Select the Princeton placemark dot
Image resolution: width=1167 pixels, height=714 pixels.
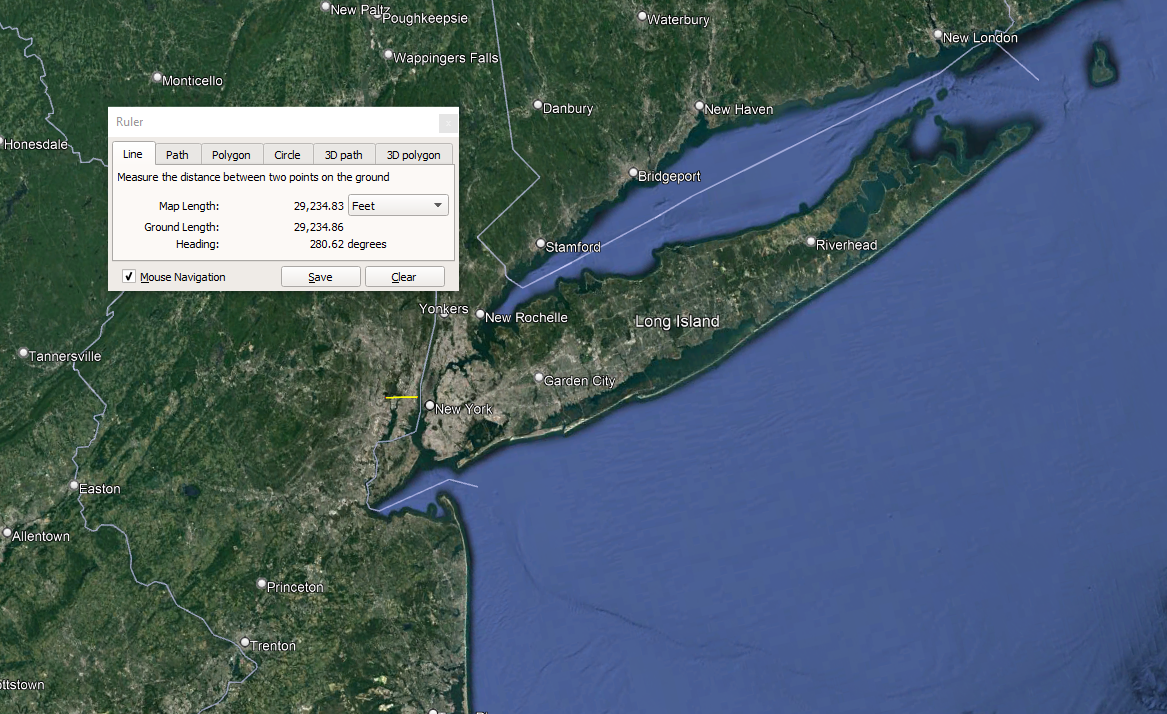tap(262, 584)
